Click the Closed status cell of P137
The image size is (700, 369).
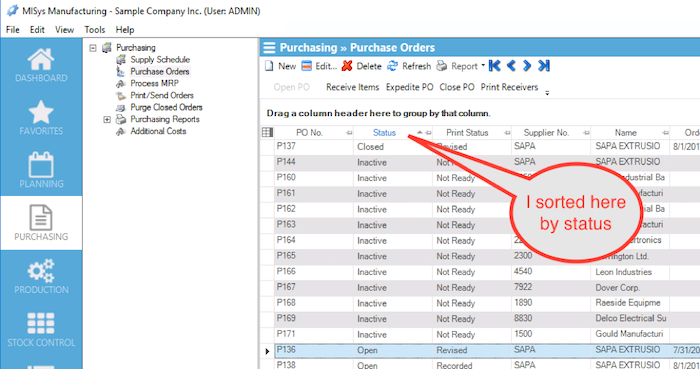[x=393, y=147]
